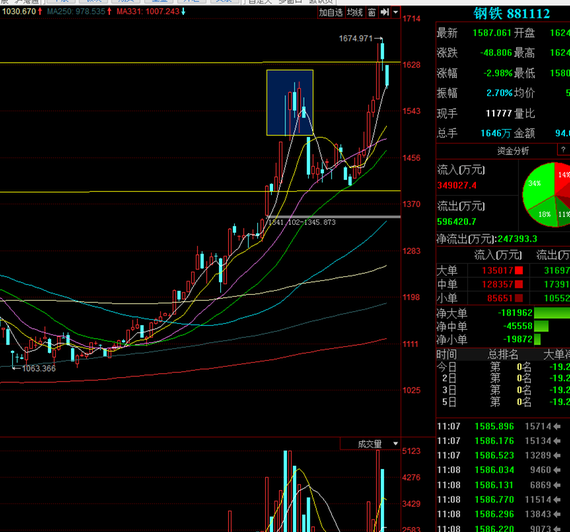570x532 pixels.
Task: Click the 34% green pie chart slice
Action: [537, 184]
